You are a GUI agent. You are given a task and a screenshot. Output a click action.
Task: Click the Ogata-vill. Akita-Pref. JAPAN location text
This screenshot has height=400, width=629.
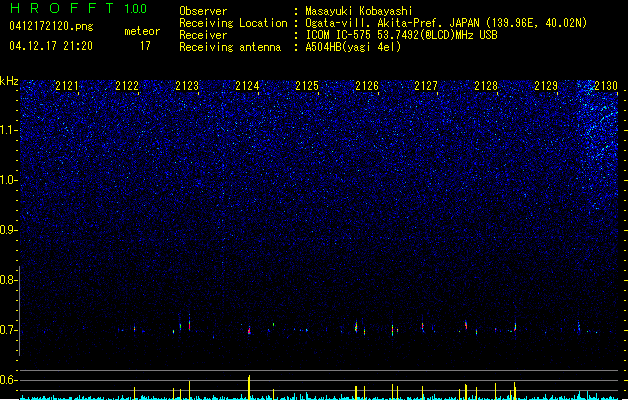(446, 23)
